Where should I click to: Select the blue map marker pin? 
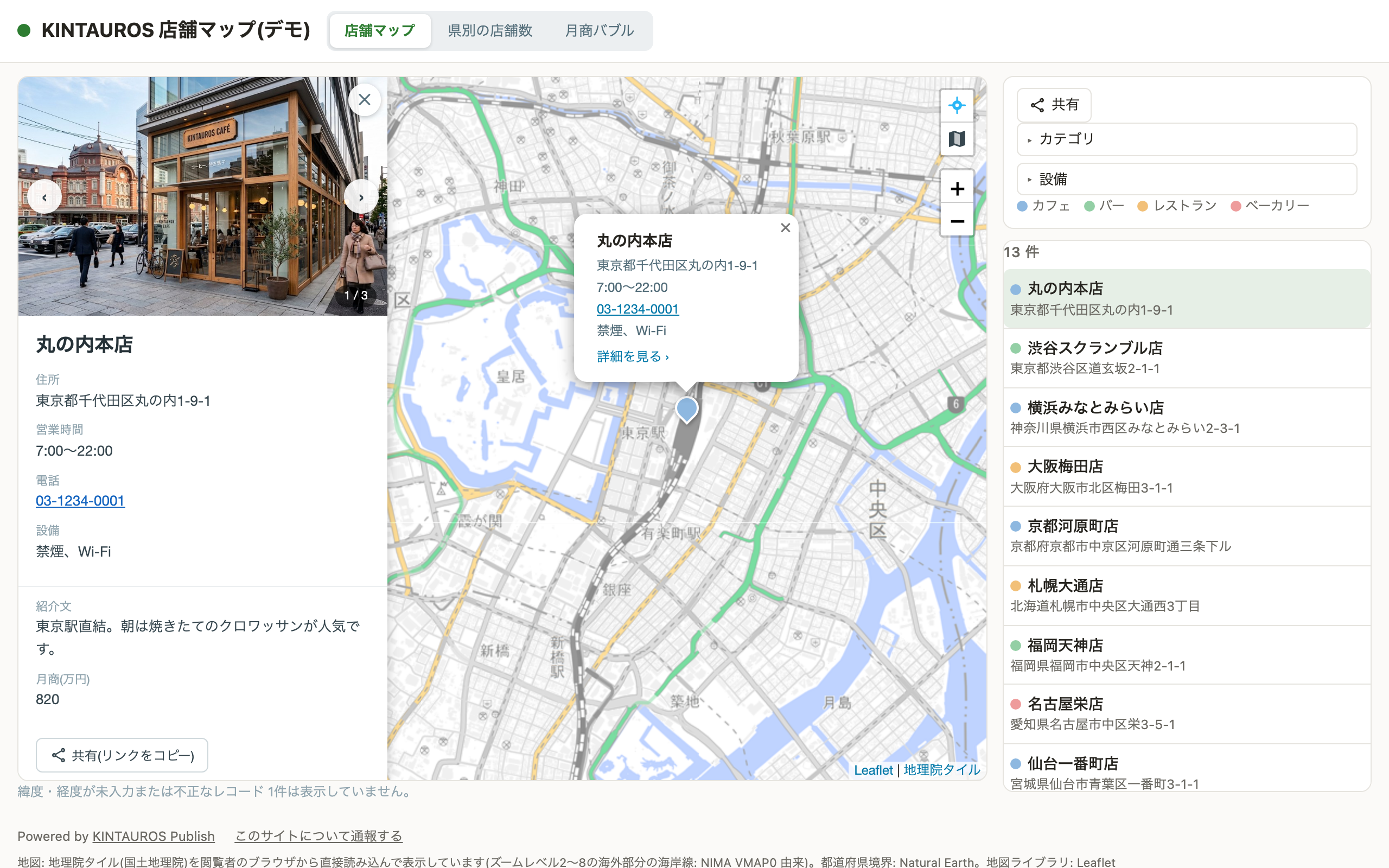click(x=686, y=410)
